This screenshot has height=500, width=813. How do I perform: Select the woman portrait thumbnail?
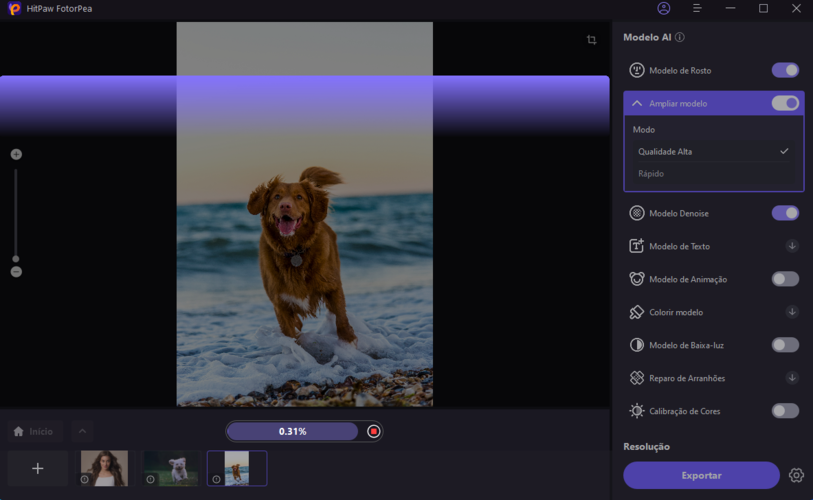[x=104, y=468]
